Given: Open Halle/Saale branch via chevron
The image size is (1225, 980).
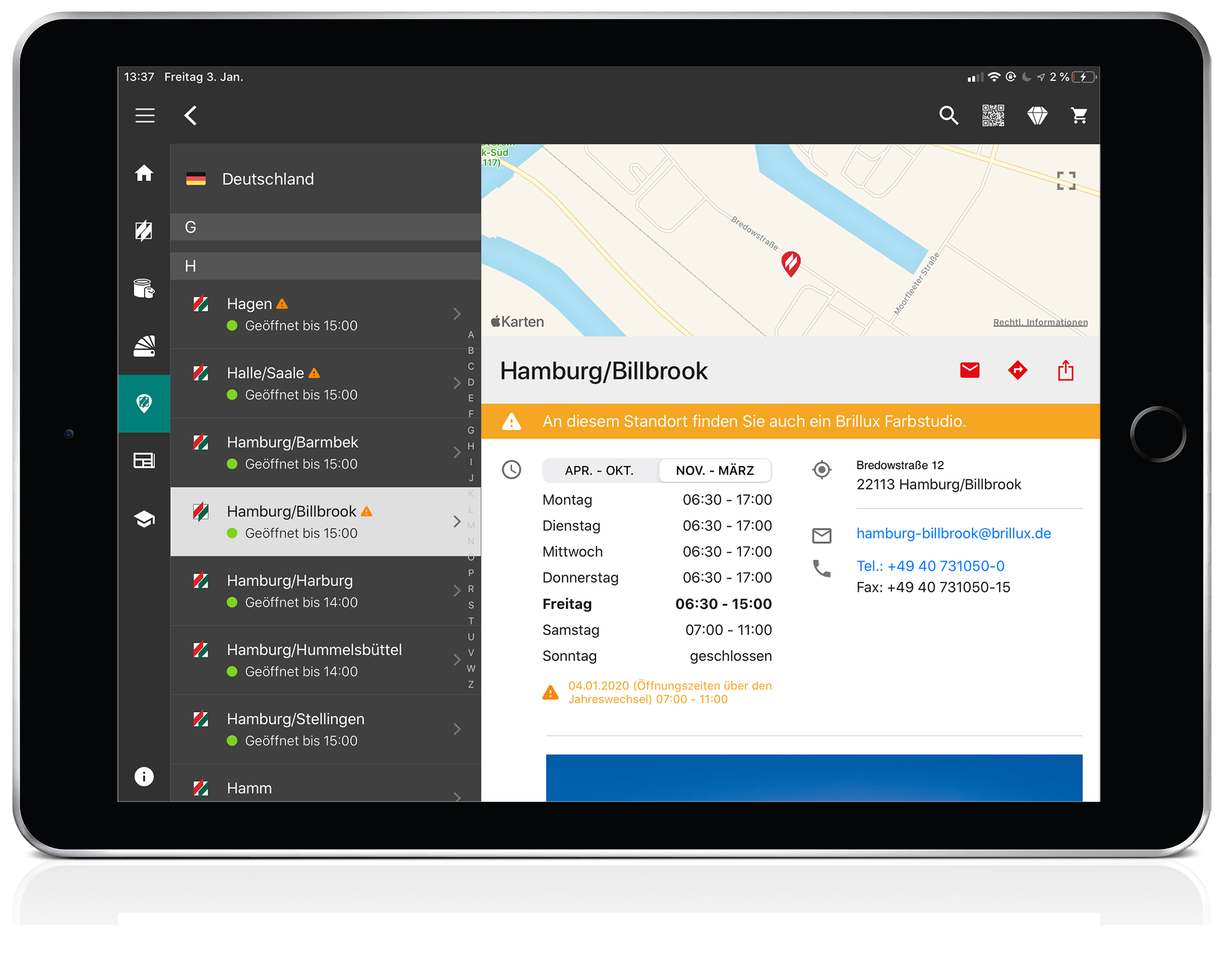Looking at the screenshot, I should pos(457,383).
